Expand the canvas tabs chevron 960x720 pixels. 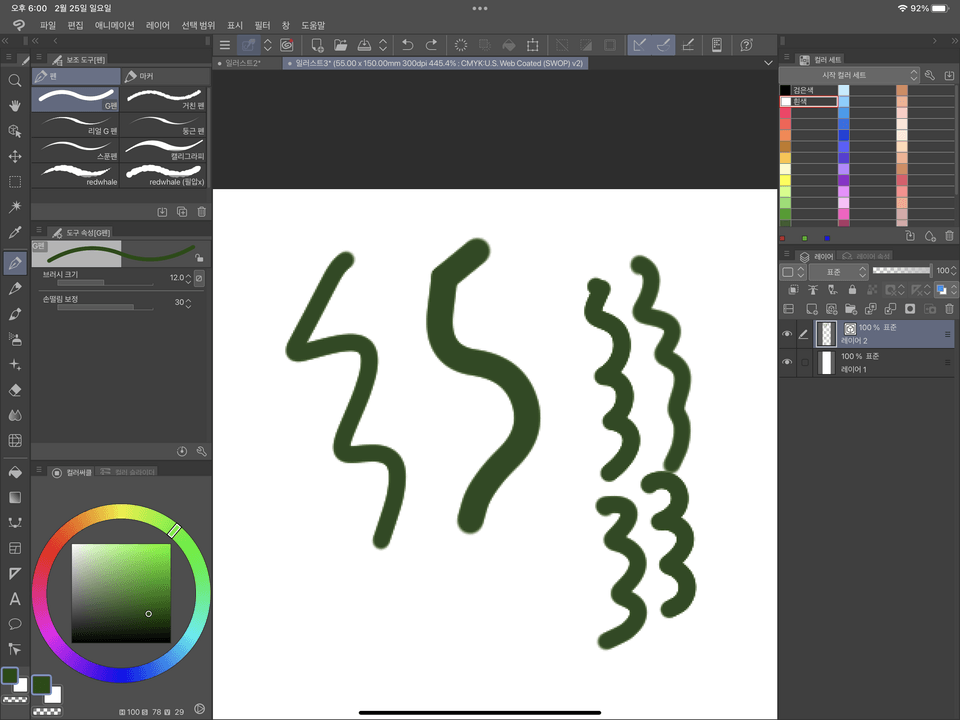click(x=768, y=62)
